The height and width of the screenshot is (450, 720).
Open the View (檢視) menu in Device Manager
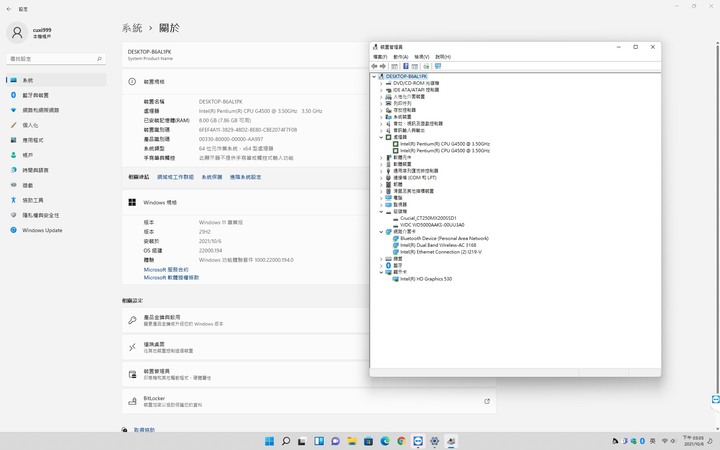[x=422, y=57]
